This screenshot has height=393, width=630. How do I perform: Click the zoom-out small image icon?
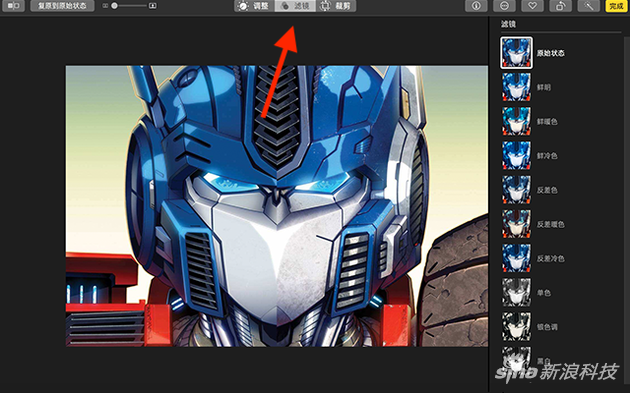tap(105, 6)
